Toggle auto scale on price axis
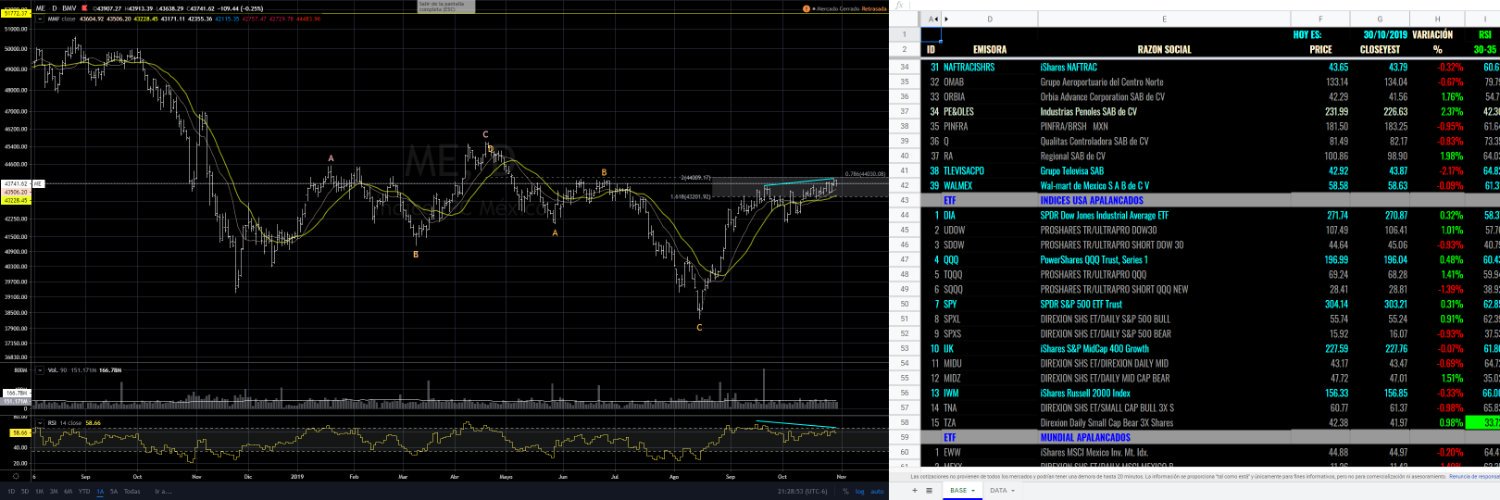 pyautogui.click(x=877, y=491)
